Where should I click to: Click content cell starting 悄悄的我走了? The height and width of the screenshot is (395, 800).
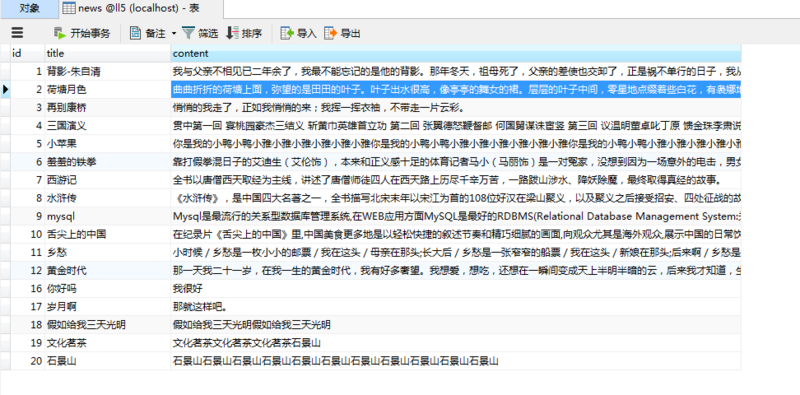click(456, 108)
